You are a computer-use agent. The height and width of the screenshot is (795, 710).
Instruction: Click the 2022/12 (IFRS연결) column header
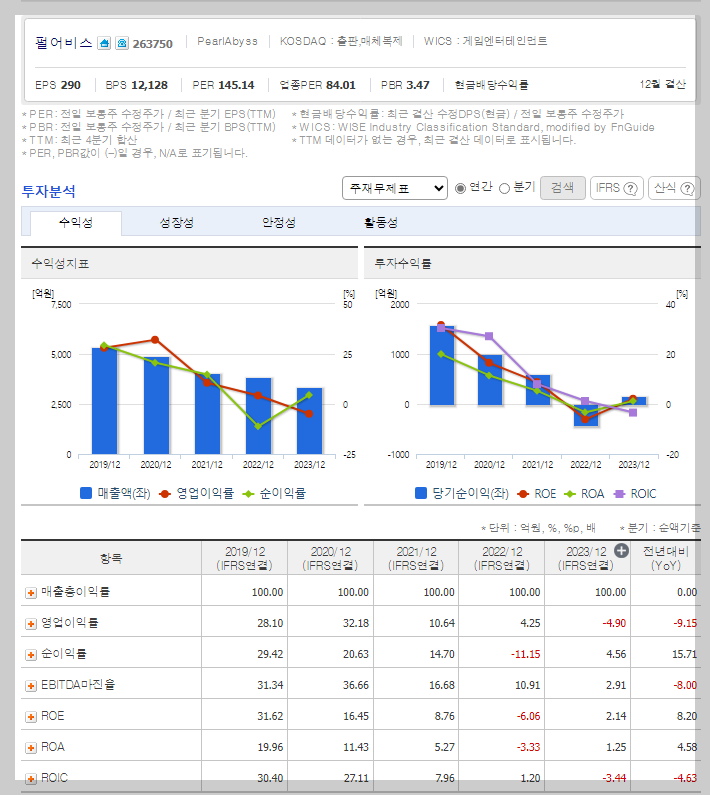pos(502,558)
